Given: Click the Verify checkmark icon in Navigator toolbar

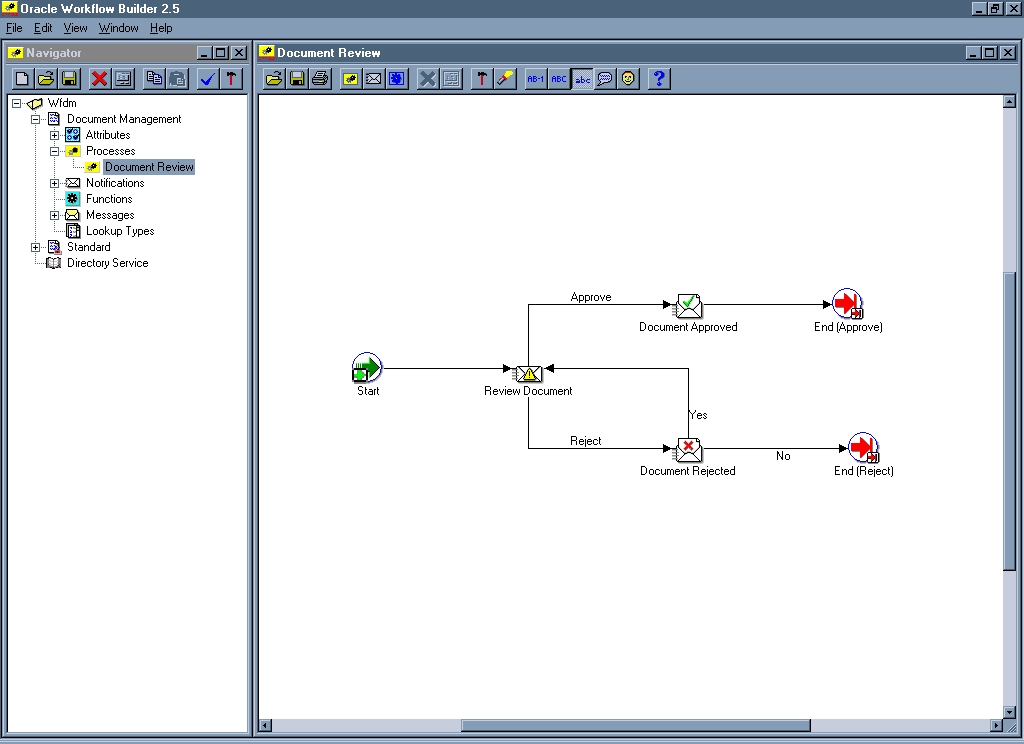Looking at the screenshot, I should [208, 79].
